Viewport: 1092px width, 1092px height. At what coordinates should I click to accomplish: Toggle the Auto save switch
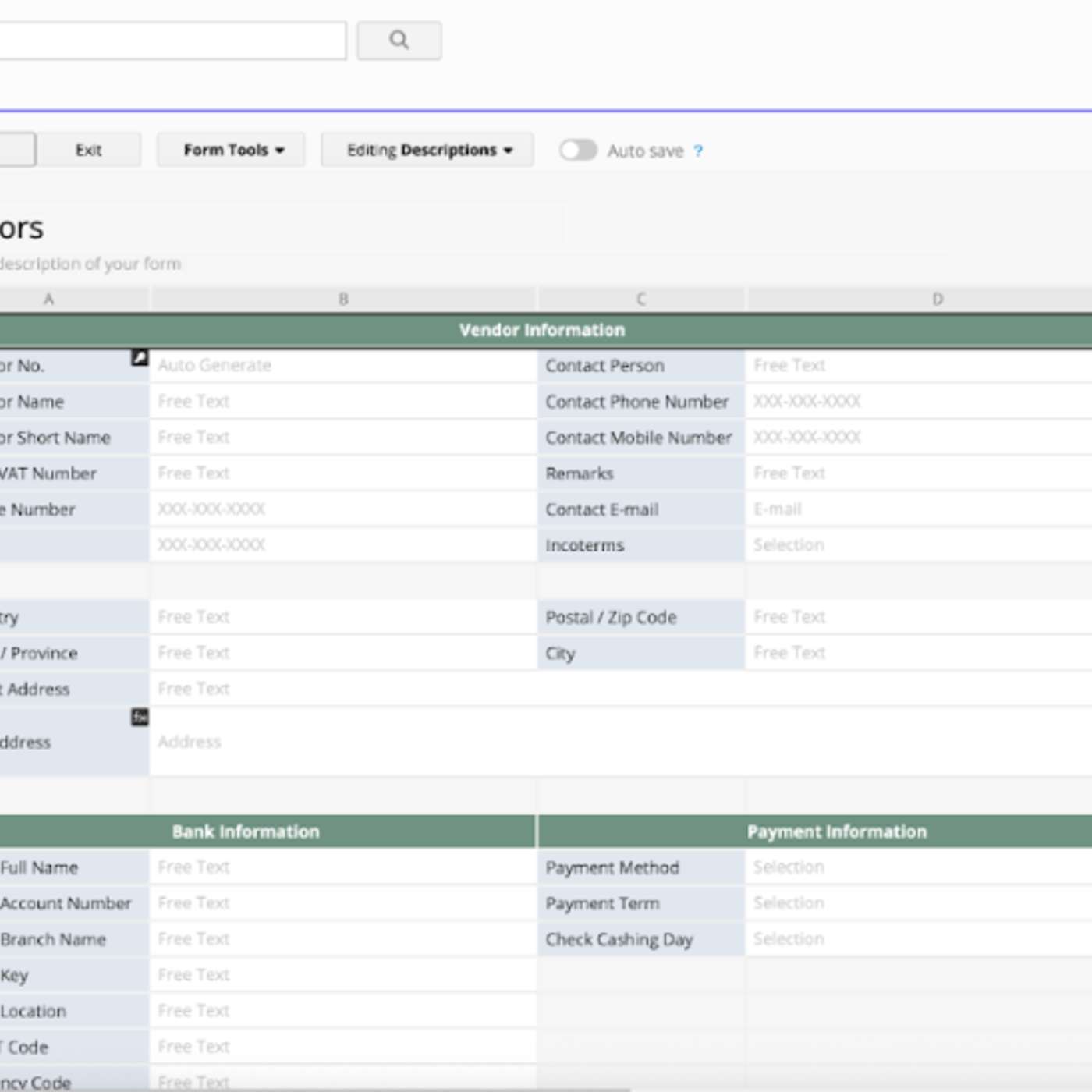pyautogui.click(x=578, y=150)
